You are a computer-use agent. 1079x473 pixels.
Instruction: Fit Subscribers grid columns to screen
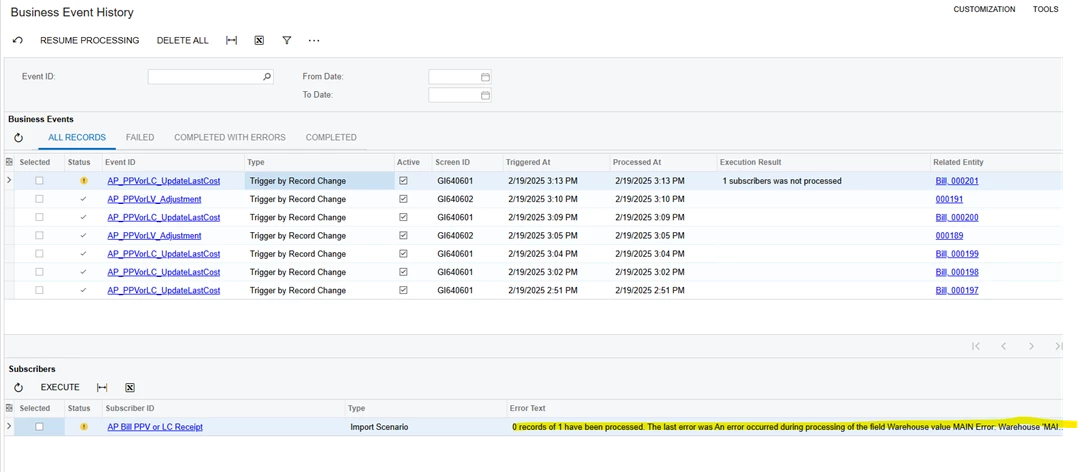click(x=102, y=388)
